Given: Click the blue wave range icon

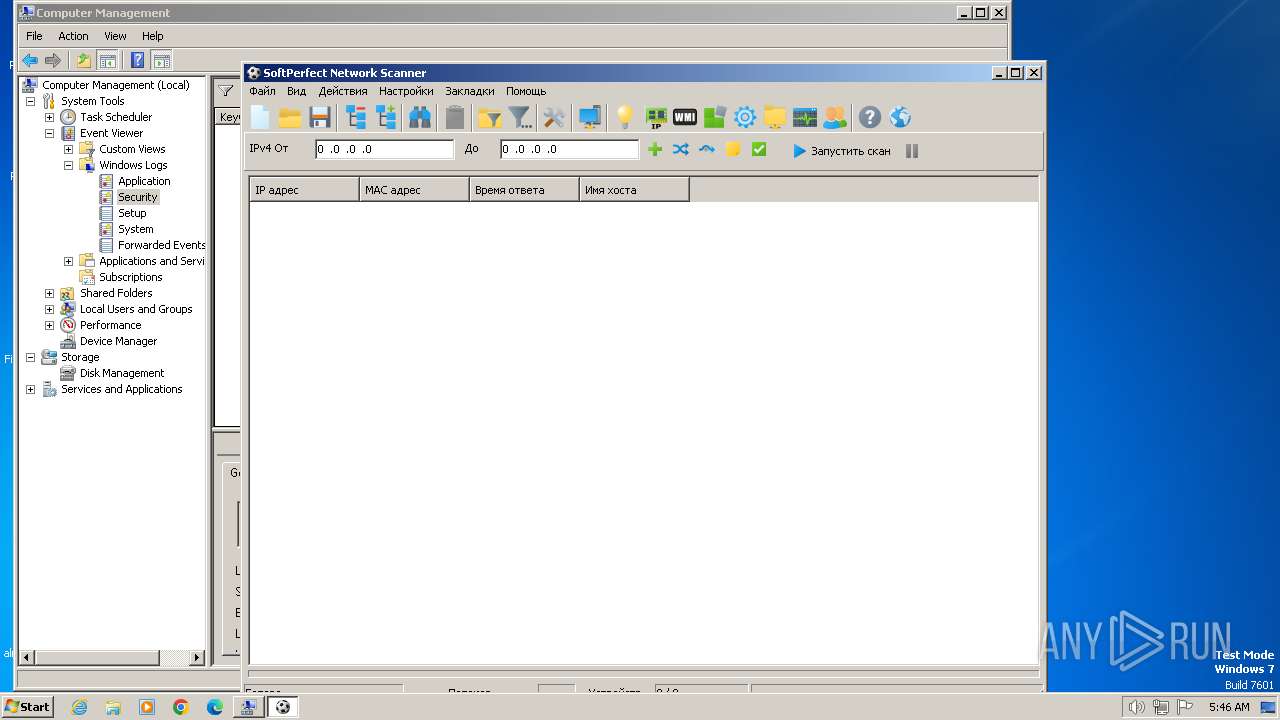Looking at the screenshot, I should click(707, 150).
